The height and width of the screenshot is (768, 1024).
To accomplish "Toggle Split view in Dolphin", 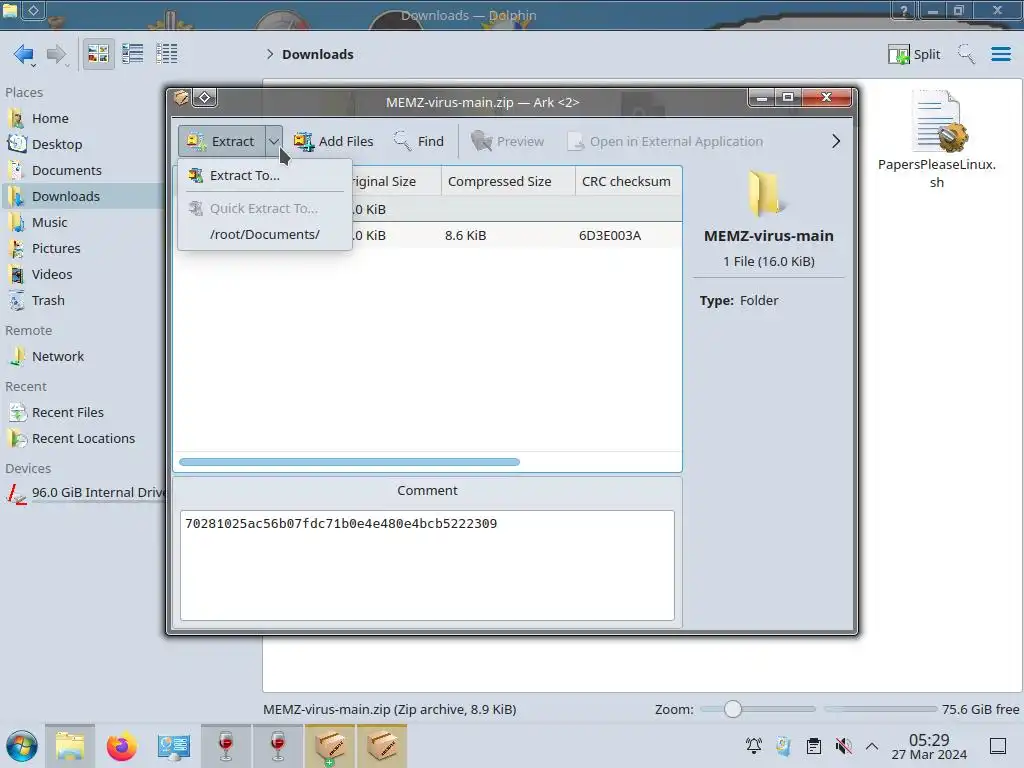I will [x=914, y=54].
